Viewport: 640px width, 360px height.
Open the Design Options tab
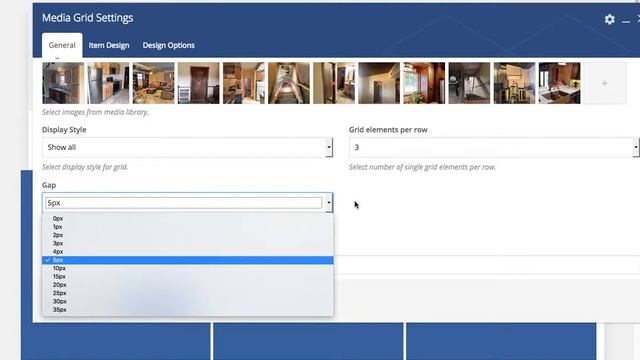(x=169, y=45)
